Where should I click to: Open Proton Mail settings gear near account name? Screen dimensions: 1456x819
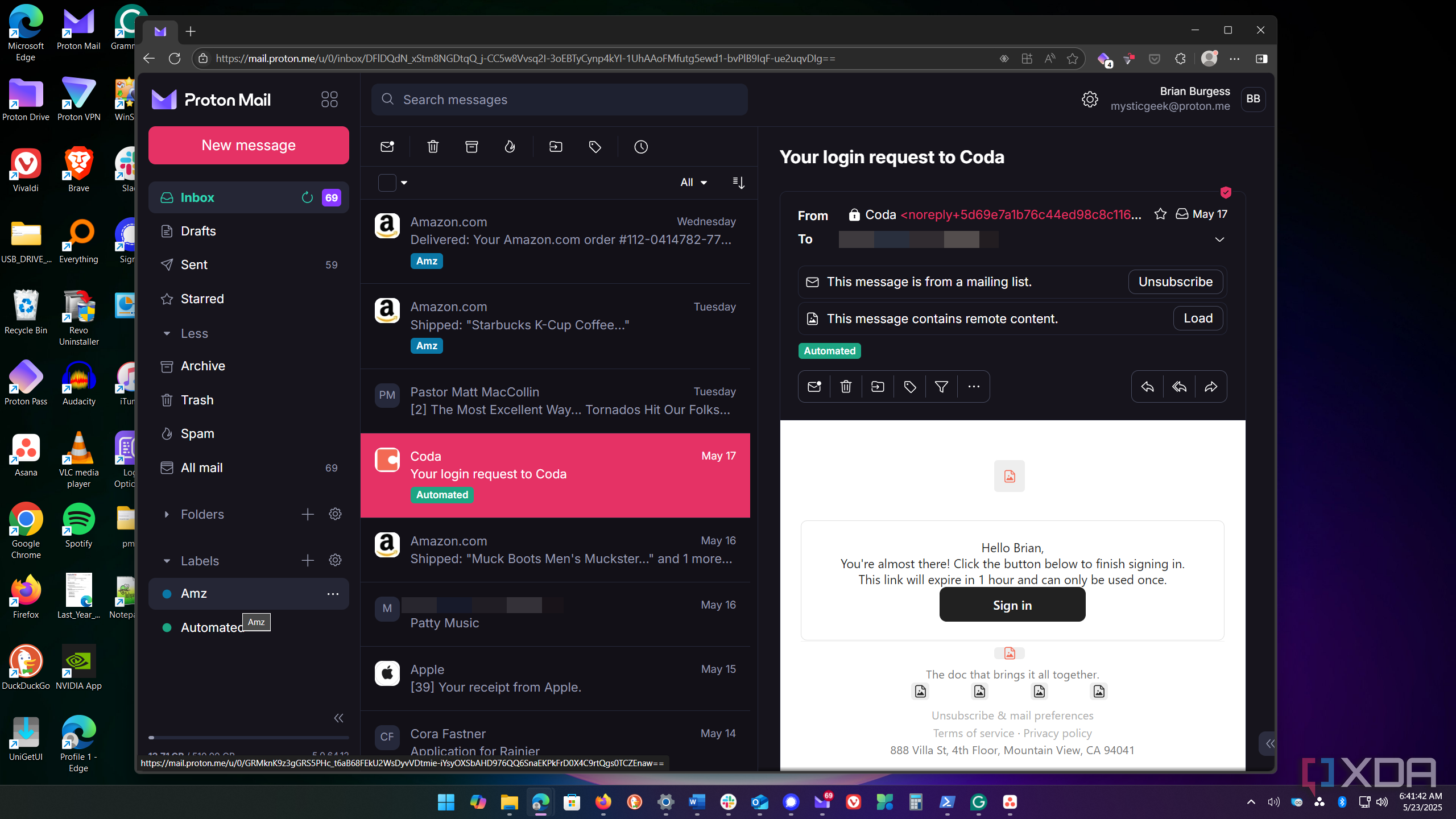tap(1090, 99)
